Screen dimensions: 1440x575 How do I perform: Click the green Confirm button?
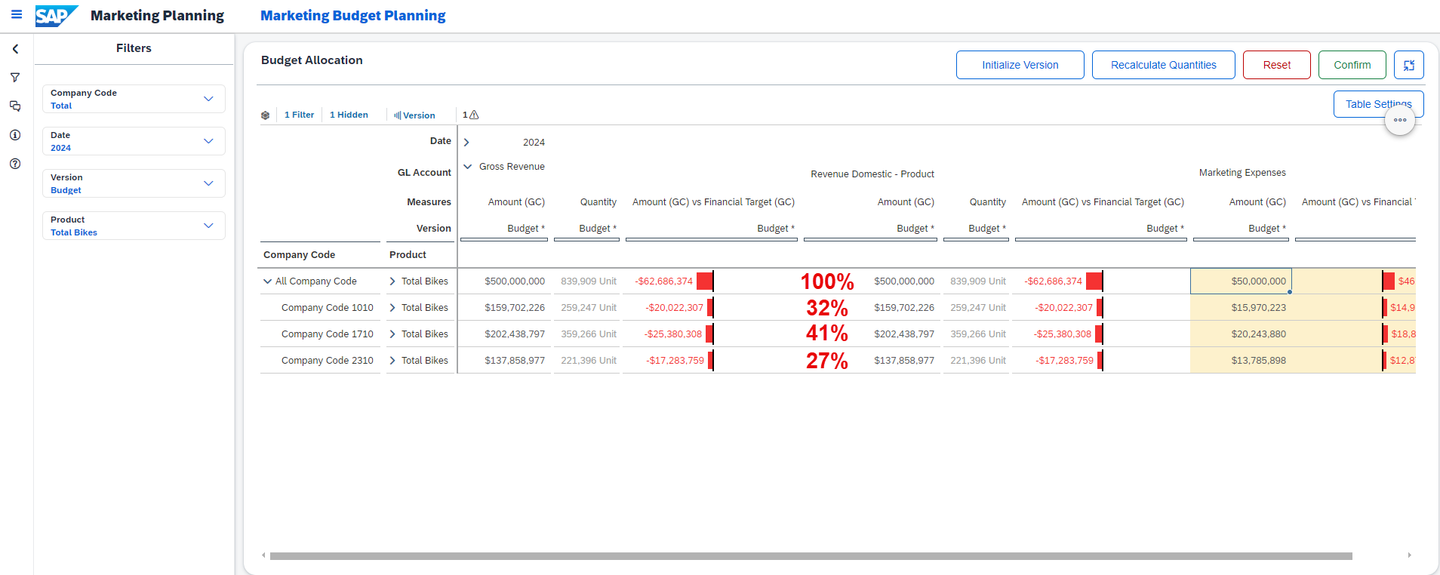point(1352,65)
